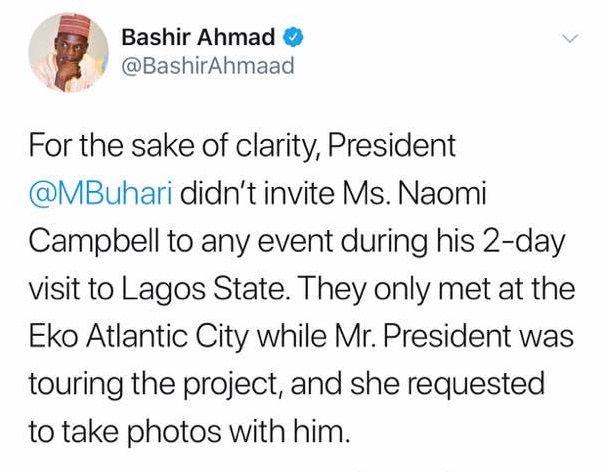Open the tweet options chevron
The image size is (606, 472).
pos(571,39)
